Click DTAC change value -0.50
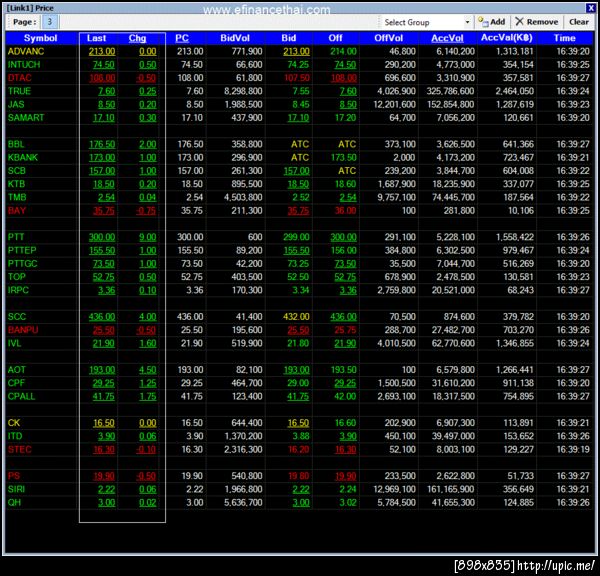This screenshot has height=576, width=600. click(146, 78)
